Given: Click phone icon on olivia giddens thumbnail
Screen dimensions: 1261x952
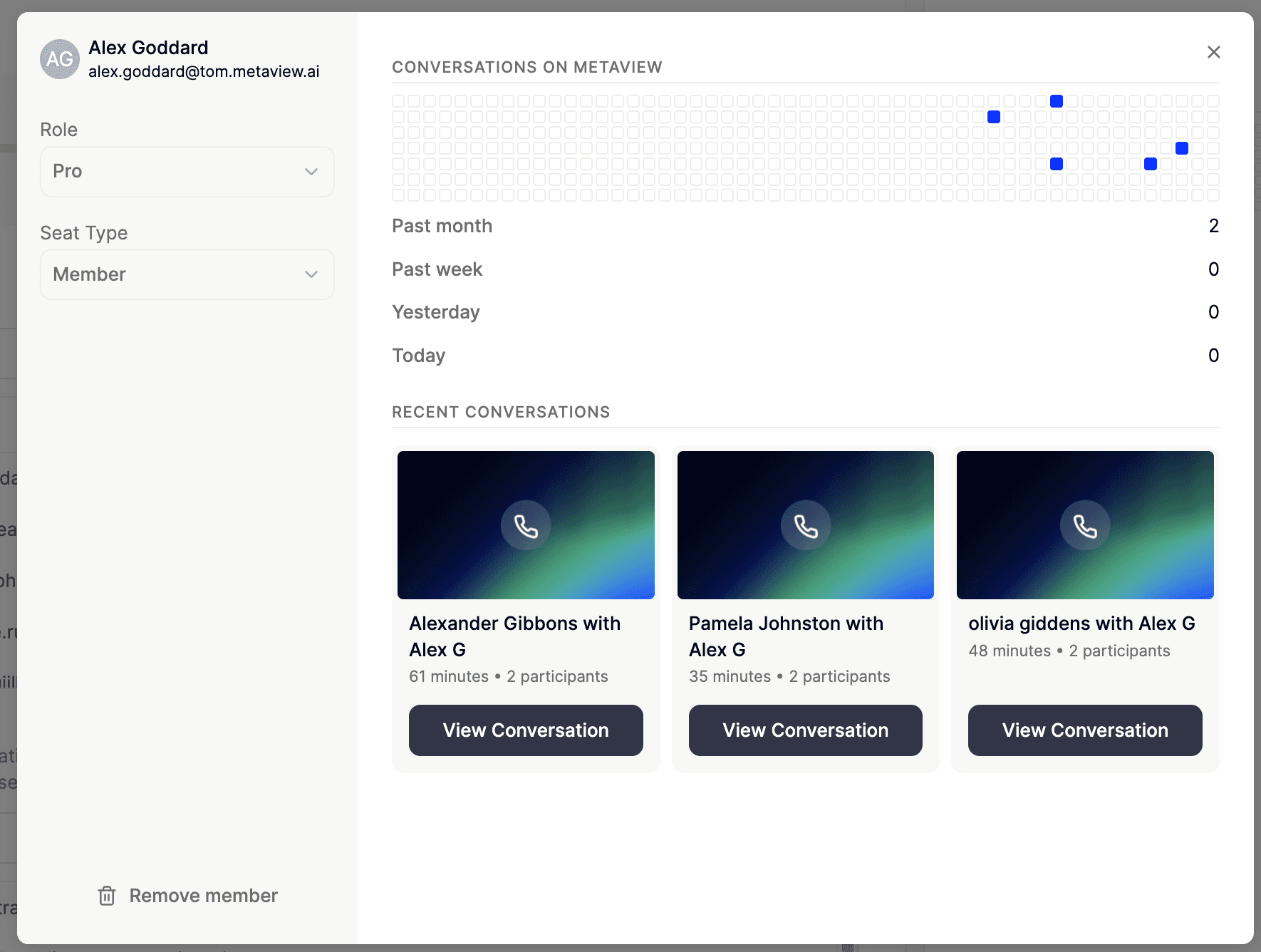Looking at the screenshot, I should (x=1085, y=526).
